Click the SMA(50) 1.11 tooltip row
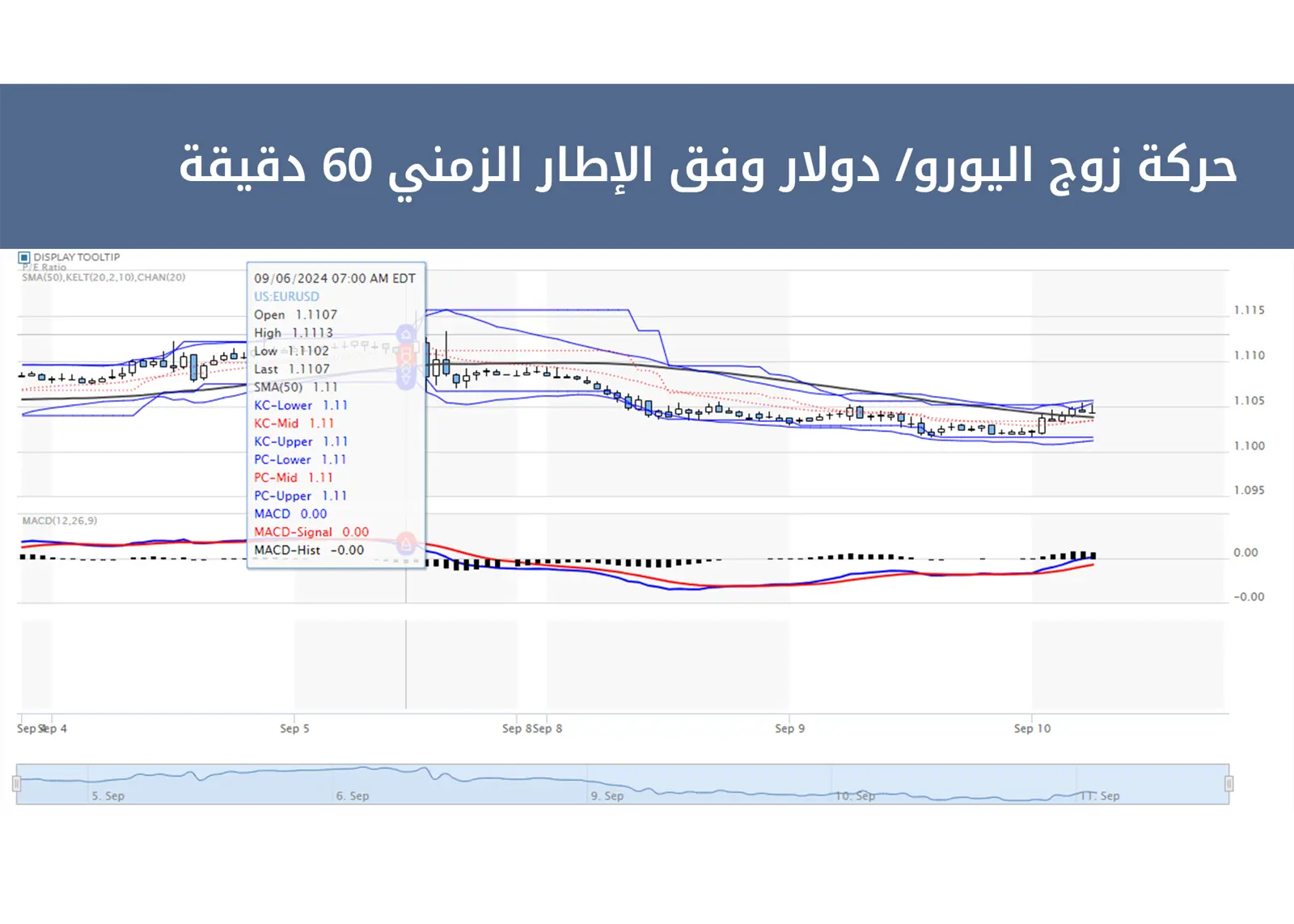Screen dimensions: 1294x924 click(296, 387)
